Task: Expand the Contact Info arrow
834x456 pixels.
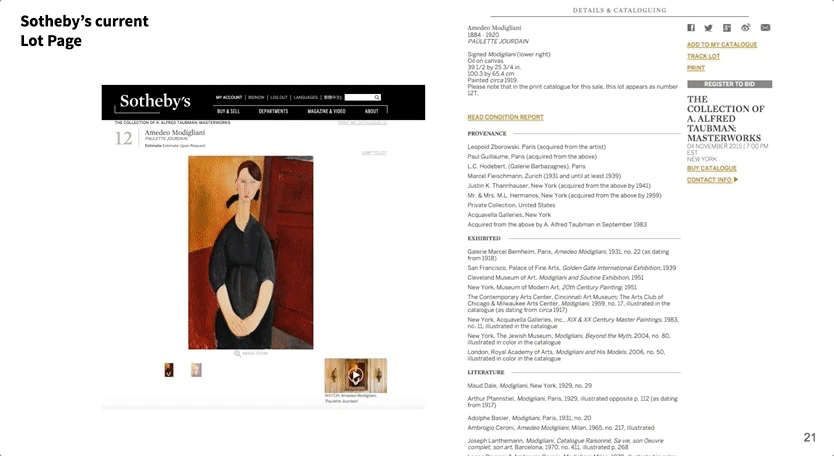Action: [736, 180]
